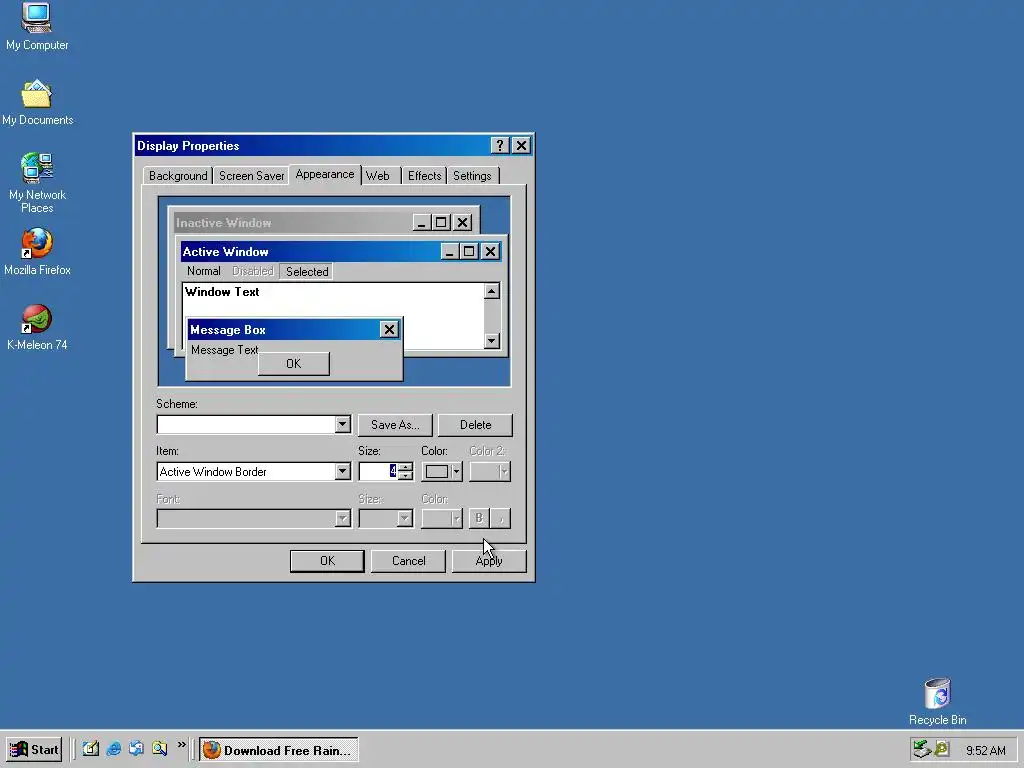1024x768 pixels.
Task: Click Disabled menu item in preview
Action: (253, 271)
